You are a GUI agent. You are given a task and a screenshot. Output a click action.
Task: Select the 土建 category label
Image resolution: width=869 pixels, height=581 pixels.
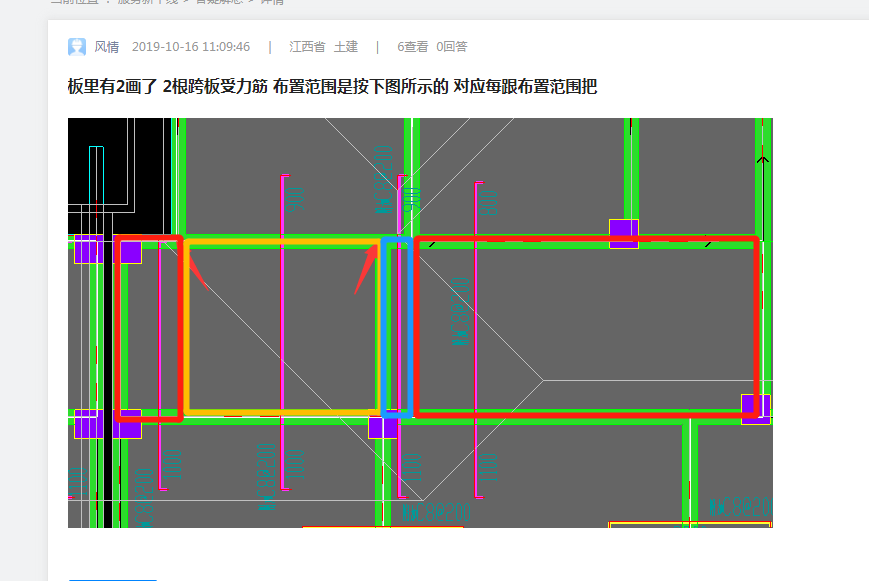(x=346, y=47)
